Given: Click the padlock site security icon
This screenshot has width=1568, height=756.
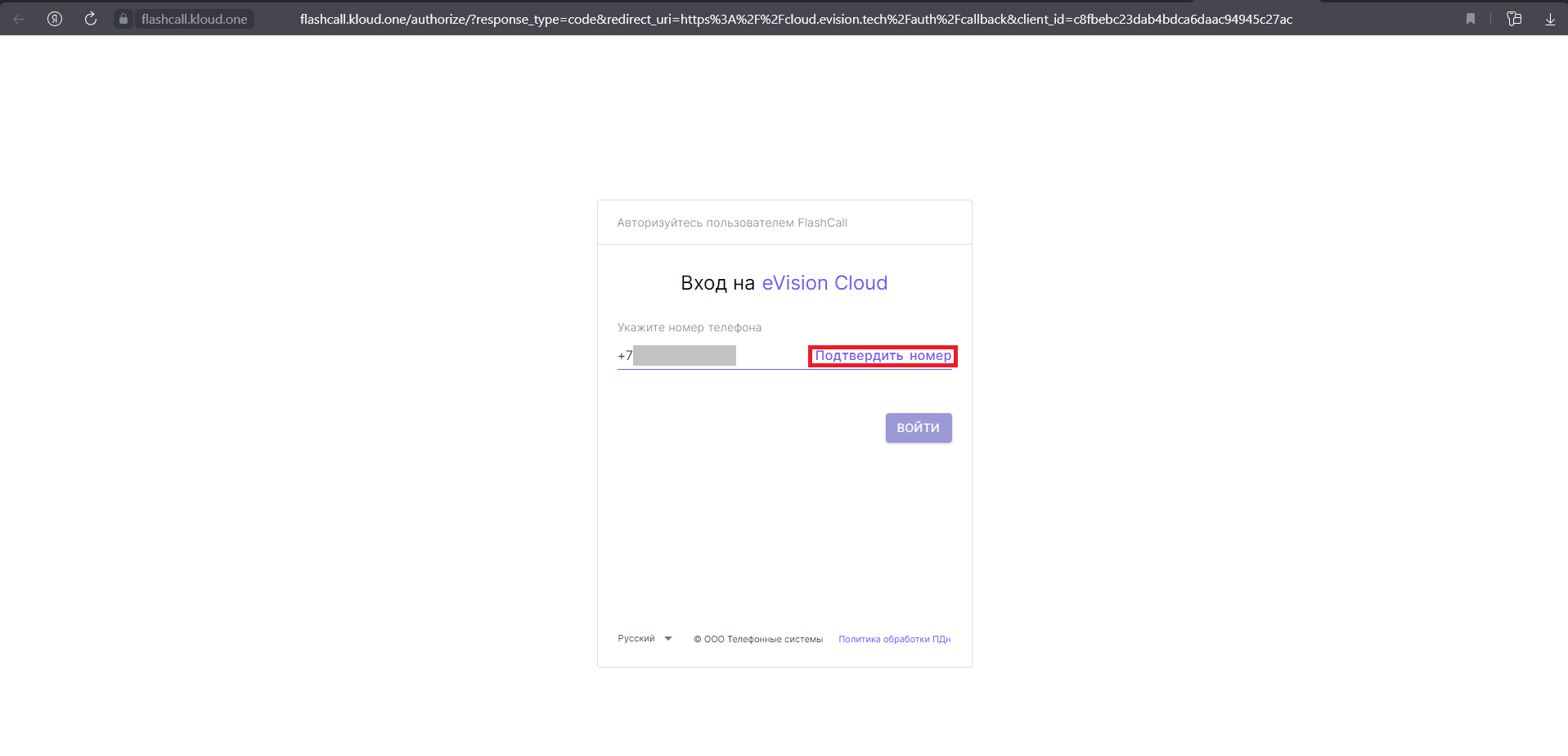Looking at the screenshot, I should pyautogui.click(x=124, y=19).
